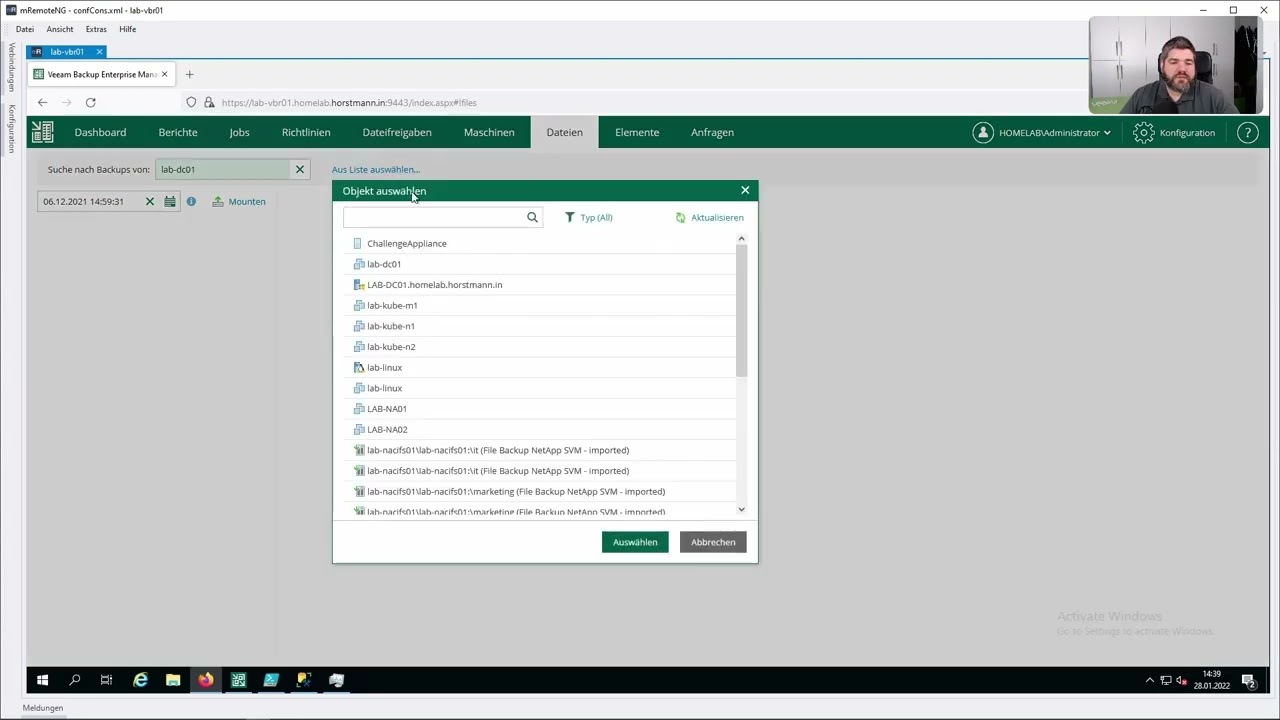Click Firefox in the taskbar
Image resolution: width=1280 pixels, height=720 pixels.
[x=205, y=680]
